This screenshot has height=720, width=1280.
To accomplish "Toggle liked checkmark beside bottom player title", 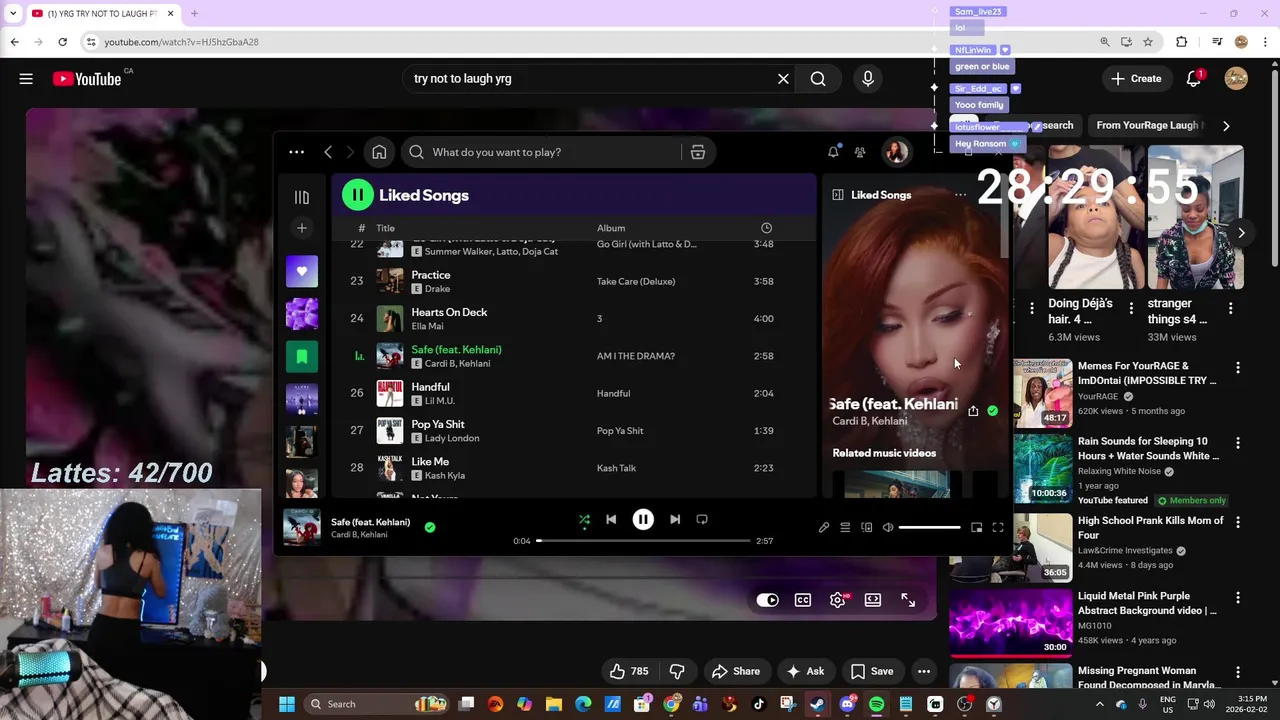I will [x=430, y=527].
